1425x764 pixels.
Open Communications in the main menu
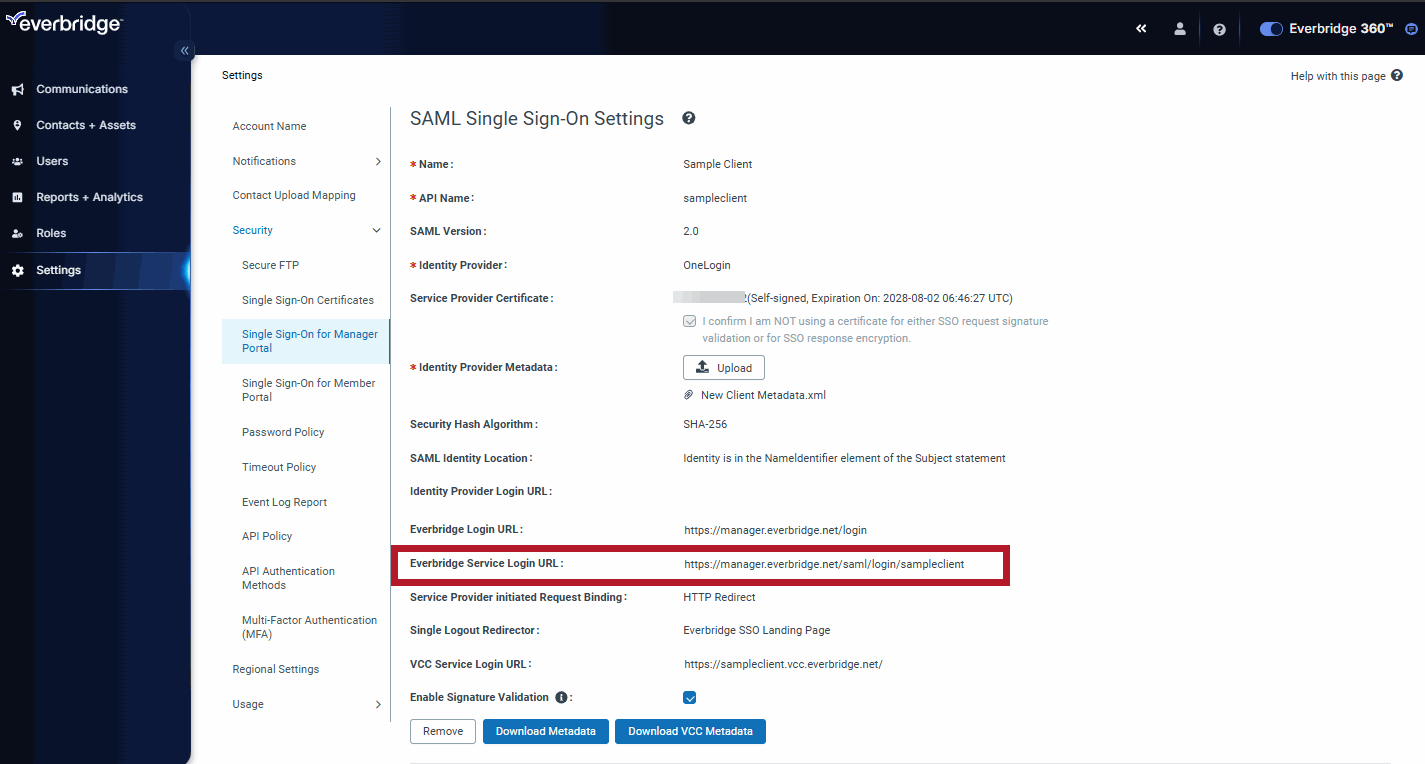click(82, 89)
